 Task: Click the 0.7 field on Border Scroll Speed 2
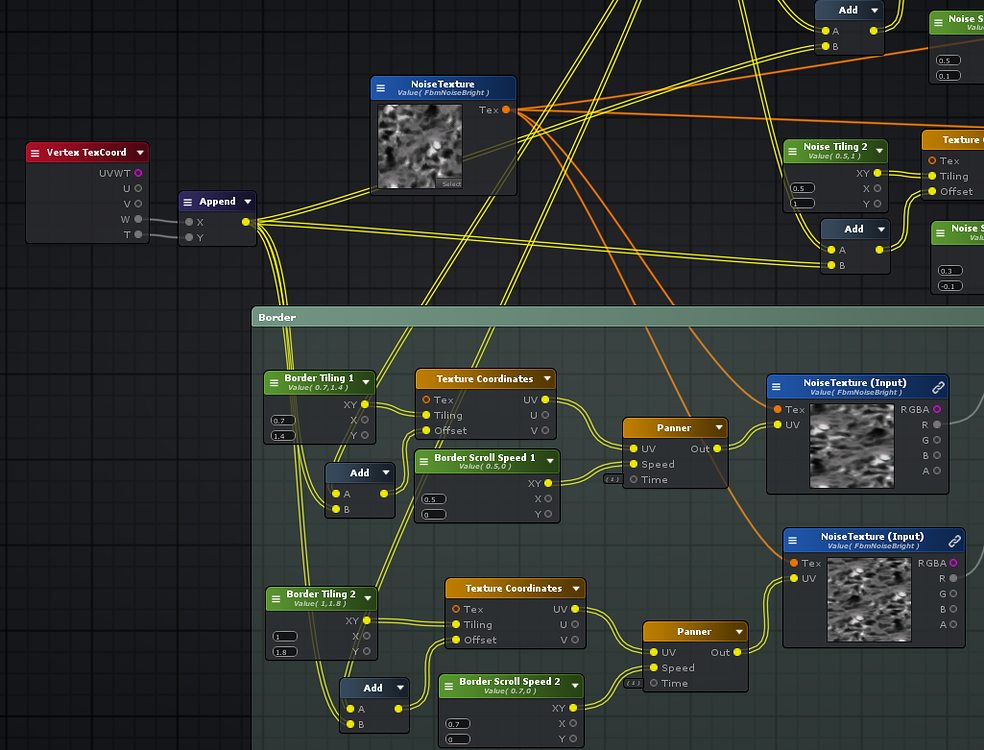[458, 724]
